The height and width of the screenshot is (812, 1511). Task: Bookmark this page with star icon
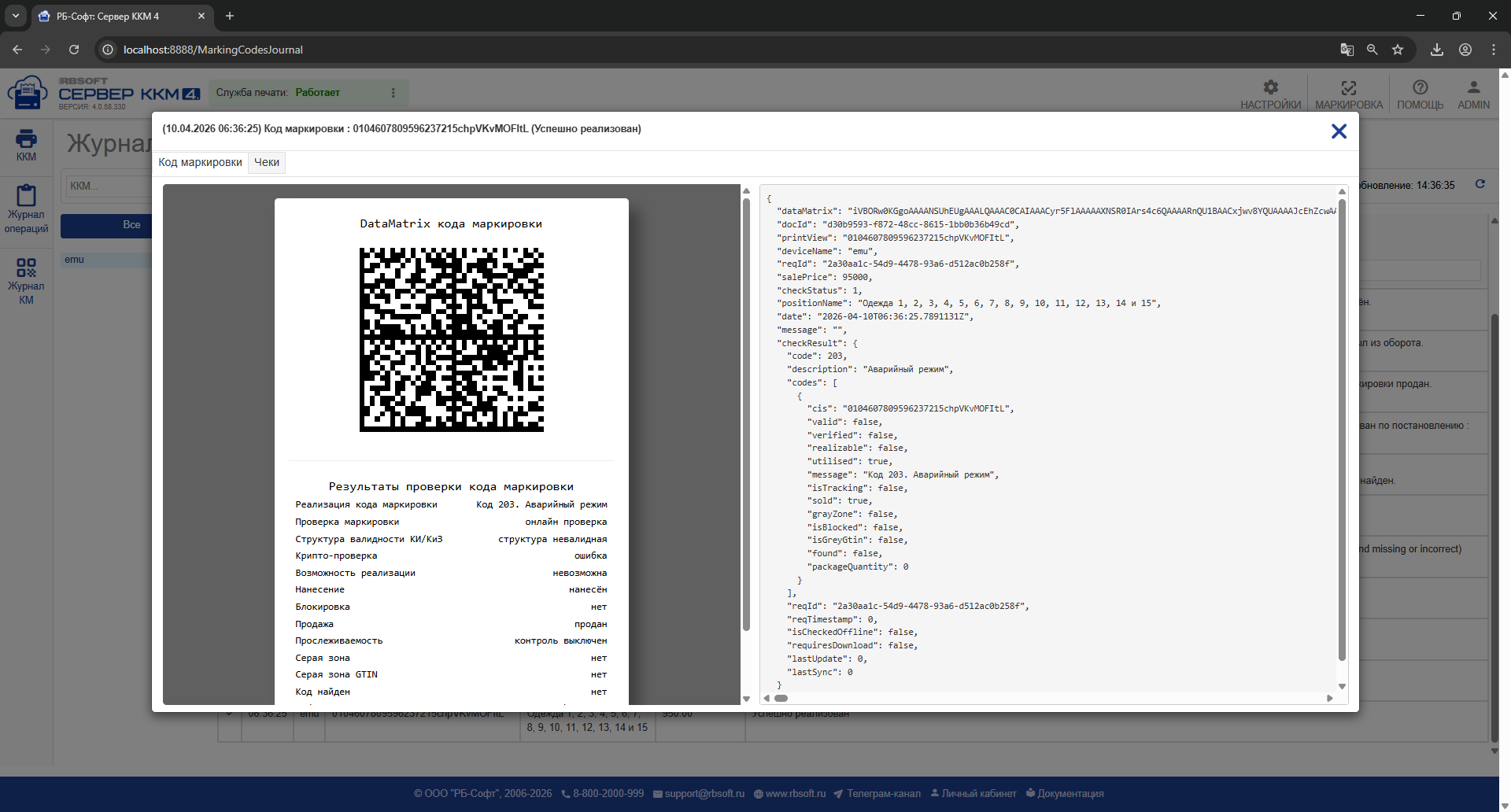(1398, 50)
